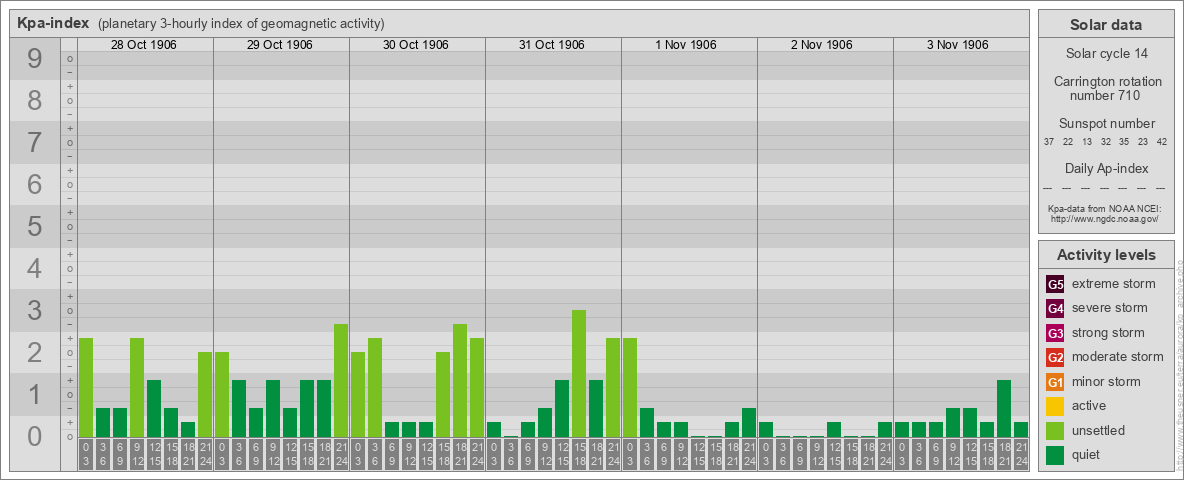Select the 2 Nov 1906 date header
Viewport: 1184px width, 480px height.
click(x=822, y=45)
